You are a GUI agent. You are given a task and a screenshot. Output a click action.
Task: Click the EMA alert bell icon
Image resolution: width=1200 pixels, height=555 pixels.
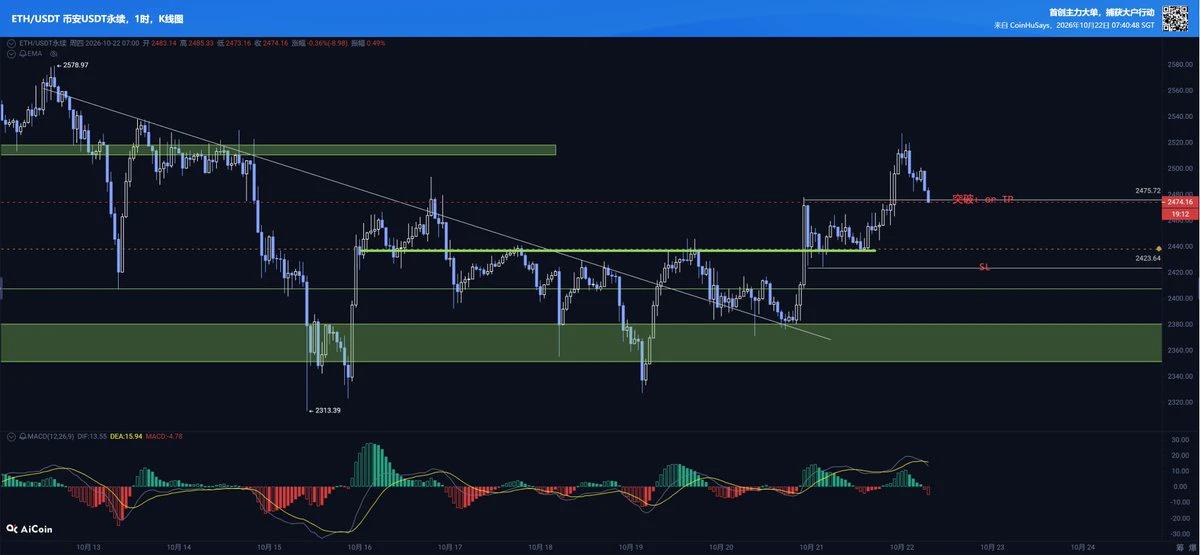point(23,54)
